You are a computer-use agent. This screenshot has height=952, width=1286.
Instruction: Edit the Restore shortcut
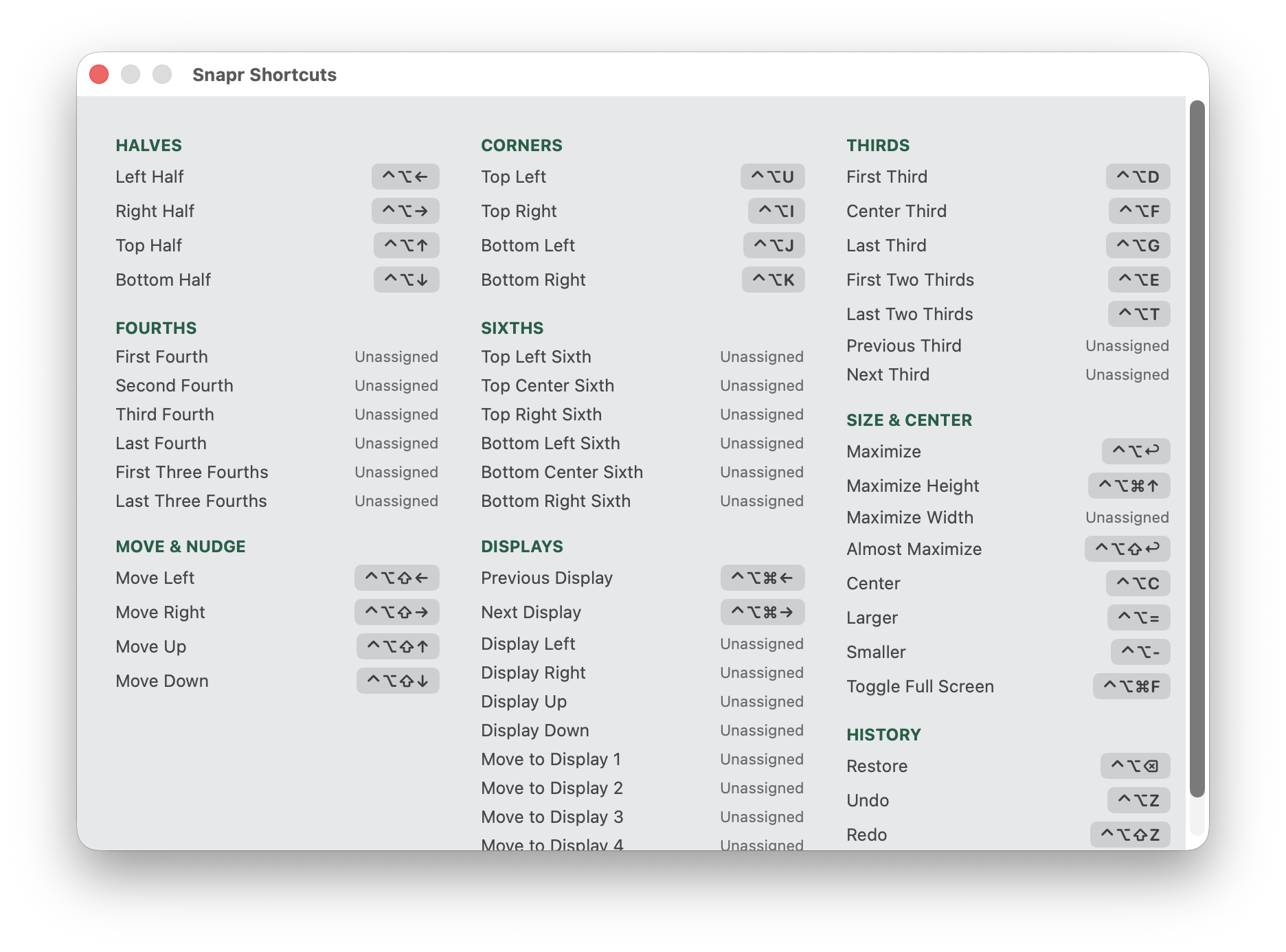[1135, 766]
